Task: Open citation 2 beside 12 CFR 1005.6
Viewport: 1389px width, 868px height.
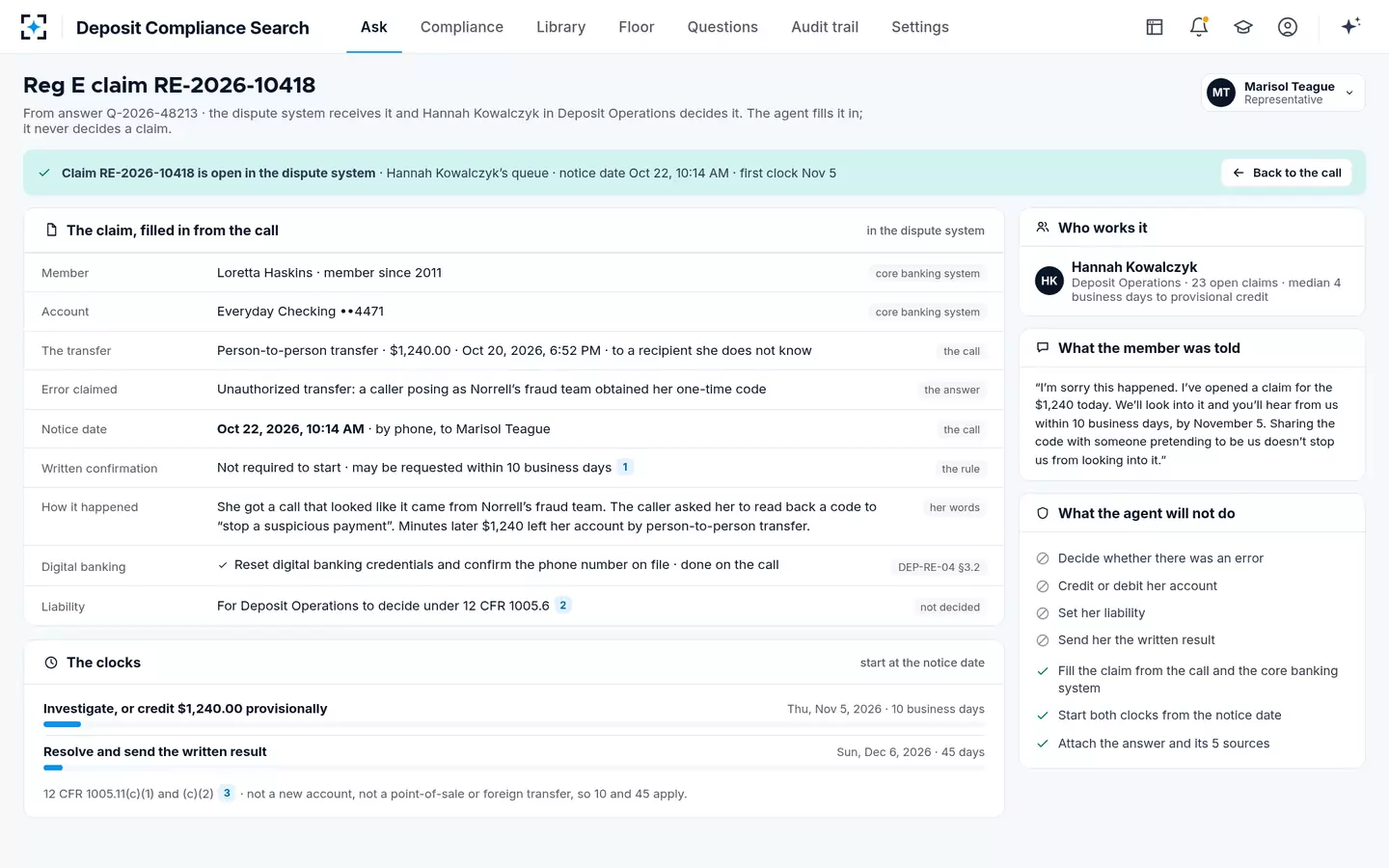Action: pos(563,606)
